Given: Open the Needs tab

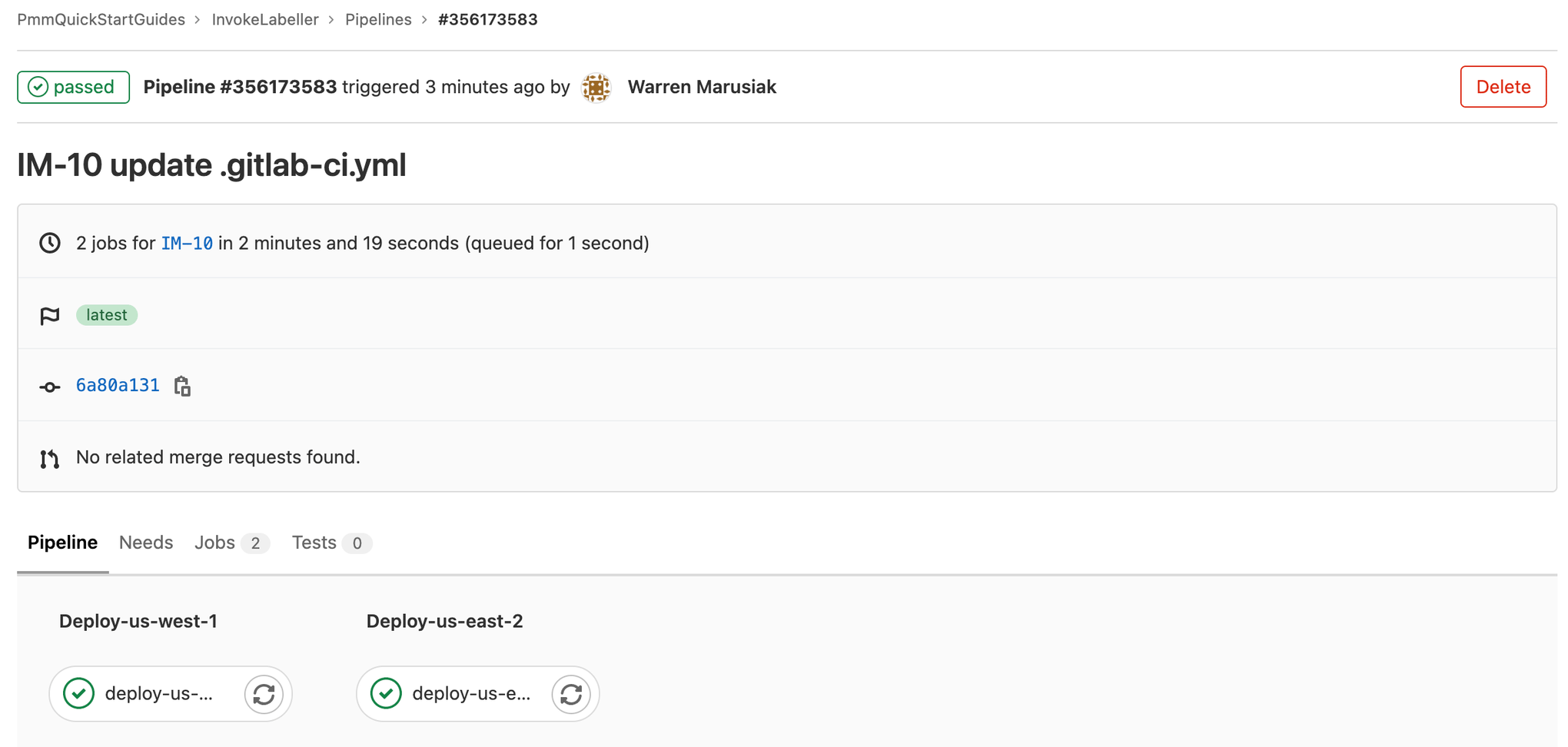Looking at the screenshot, I should [x=146, y=543].
